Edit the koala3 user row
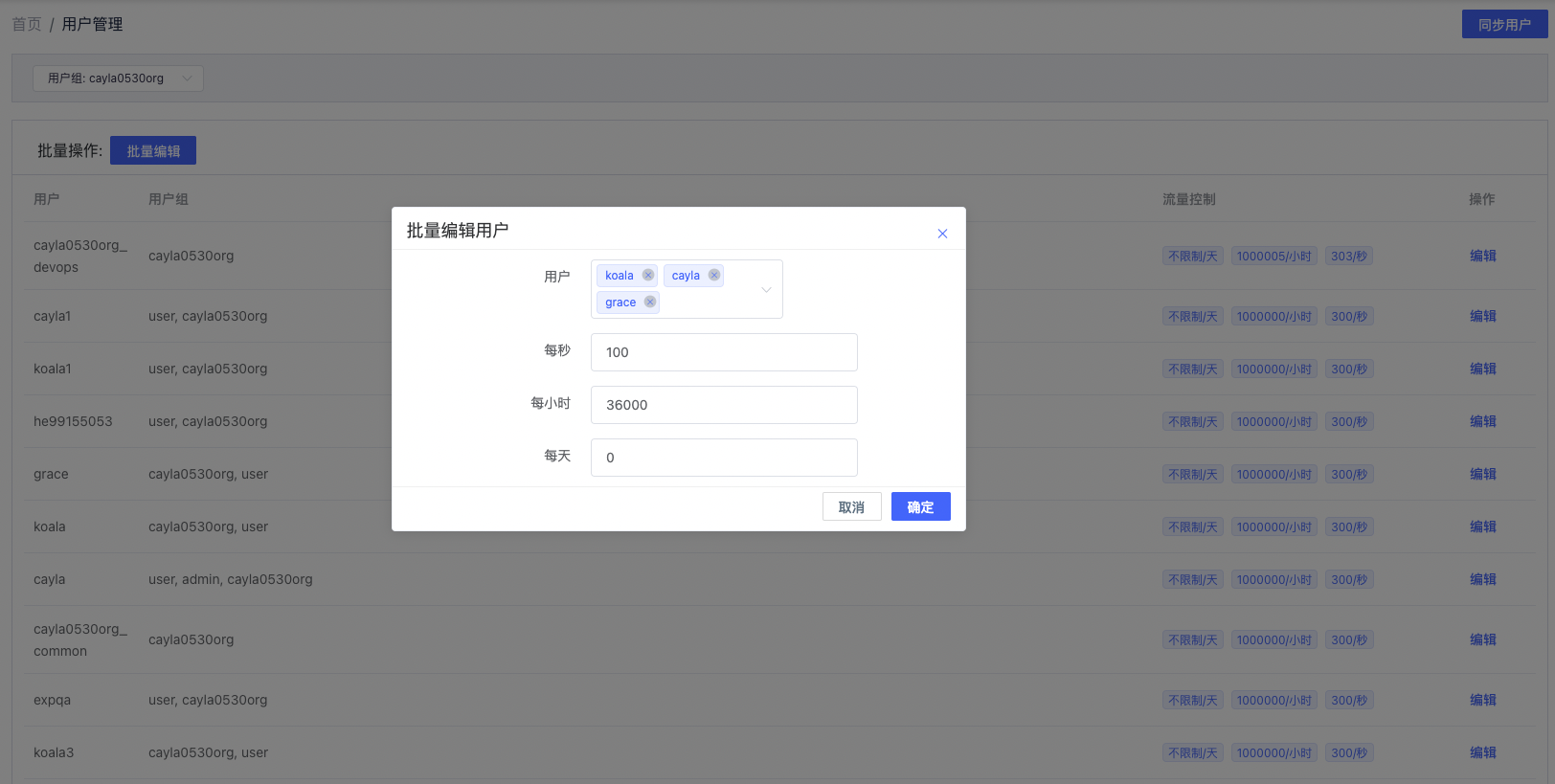The width and height of the screenshot is (1555, 784). [1482, 752]
